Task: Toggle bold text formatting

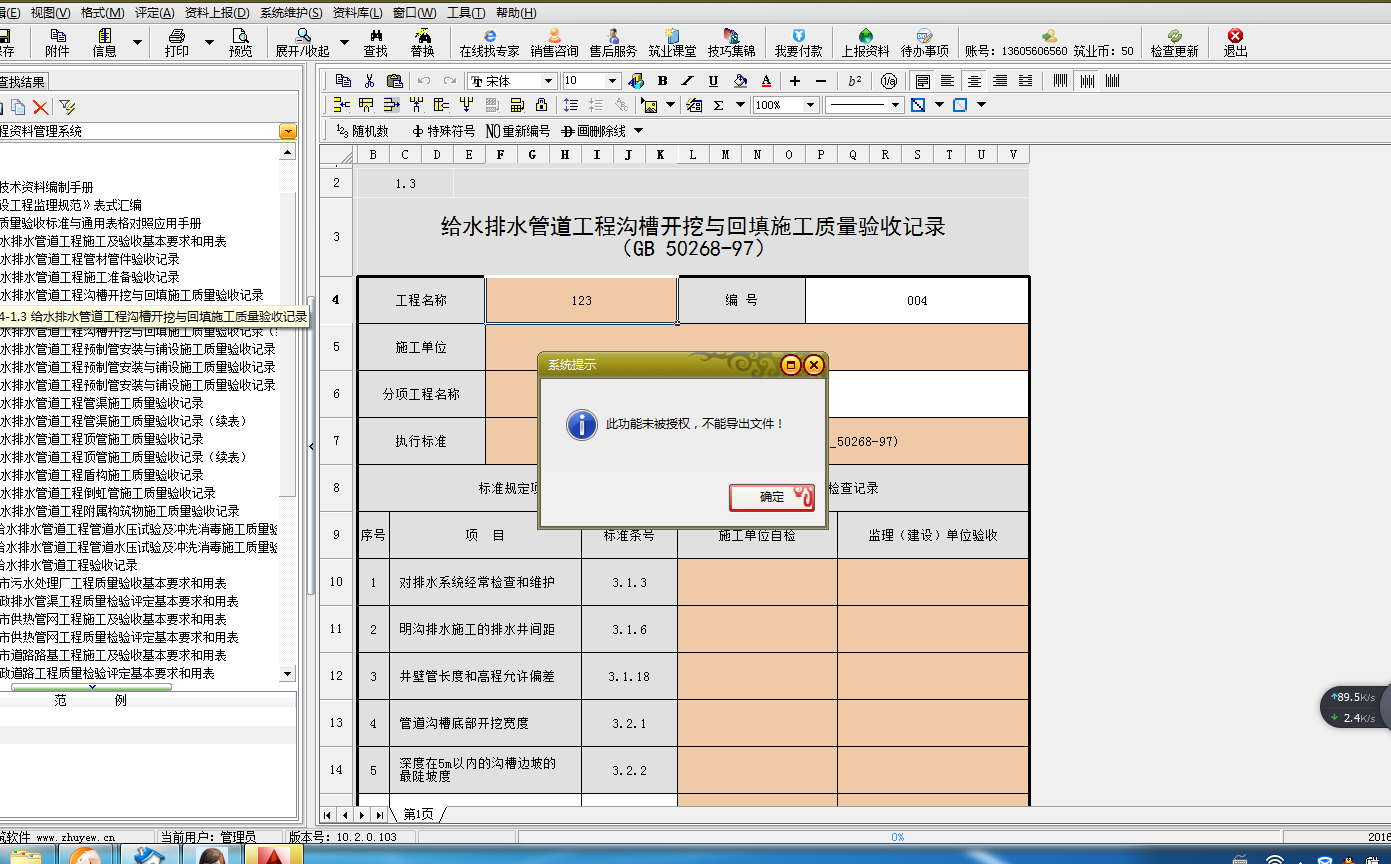Action: point(662,81)
